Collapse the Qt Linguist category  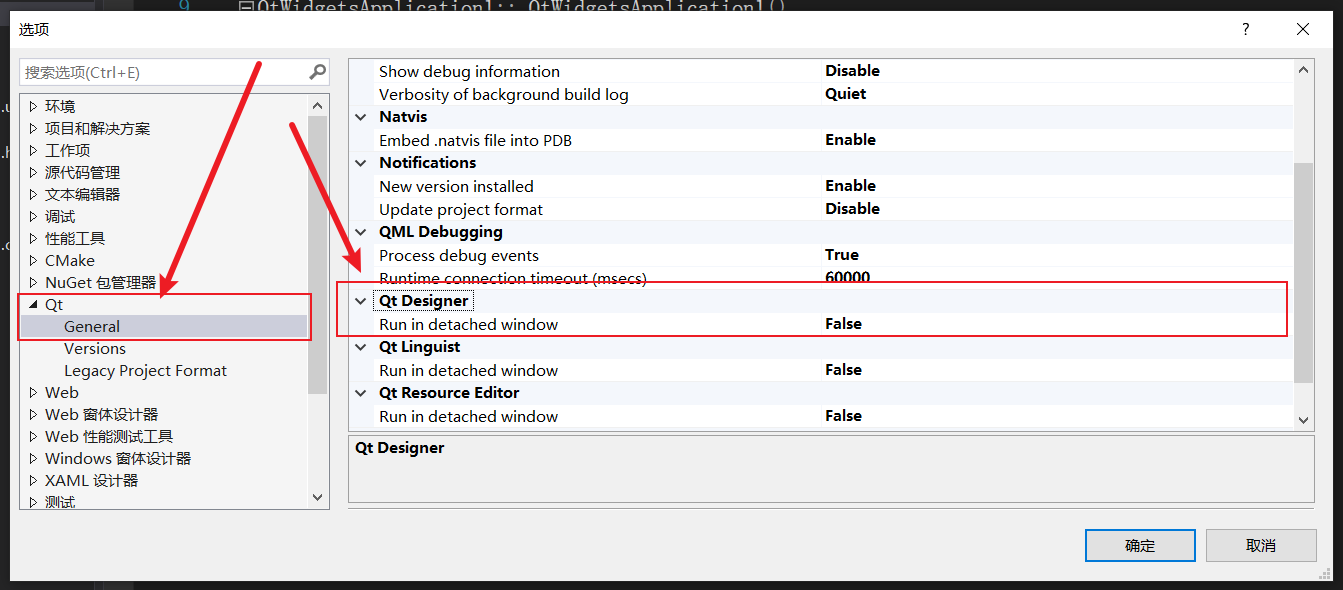click(x=361, y=347)
